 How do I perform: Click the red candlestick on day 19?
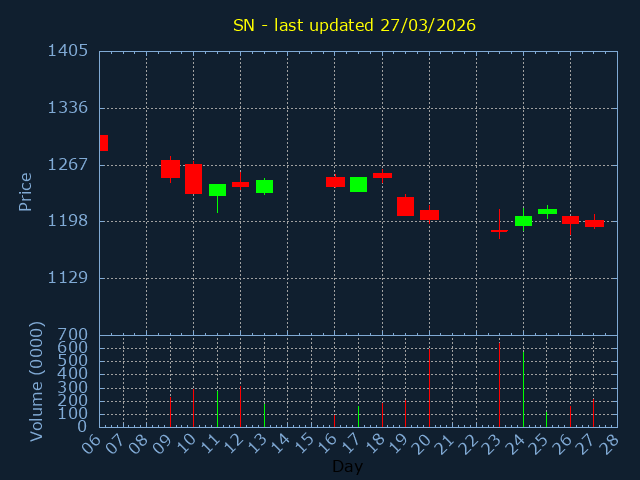[x=405, y=206]
